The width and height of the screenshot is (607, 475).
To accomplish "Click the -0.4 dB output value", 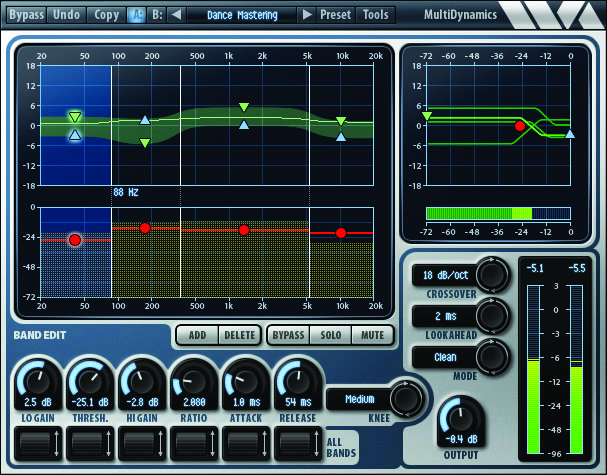I will pos(461,439).
